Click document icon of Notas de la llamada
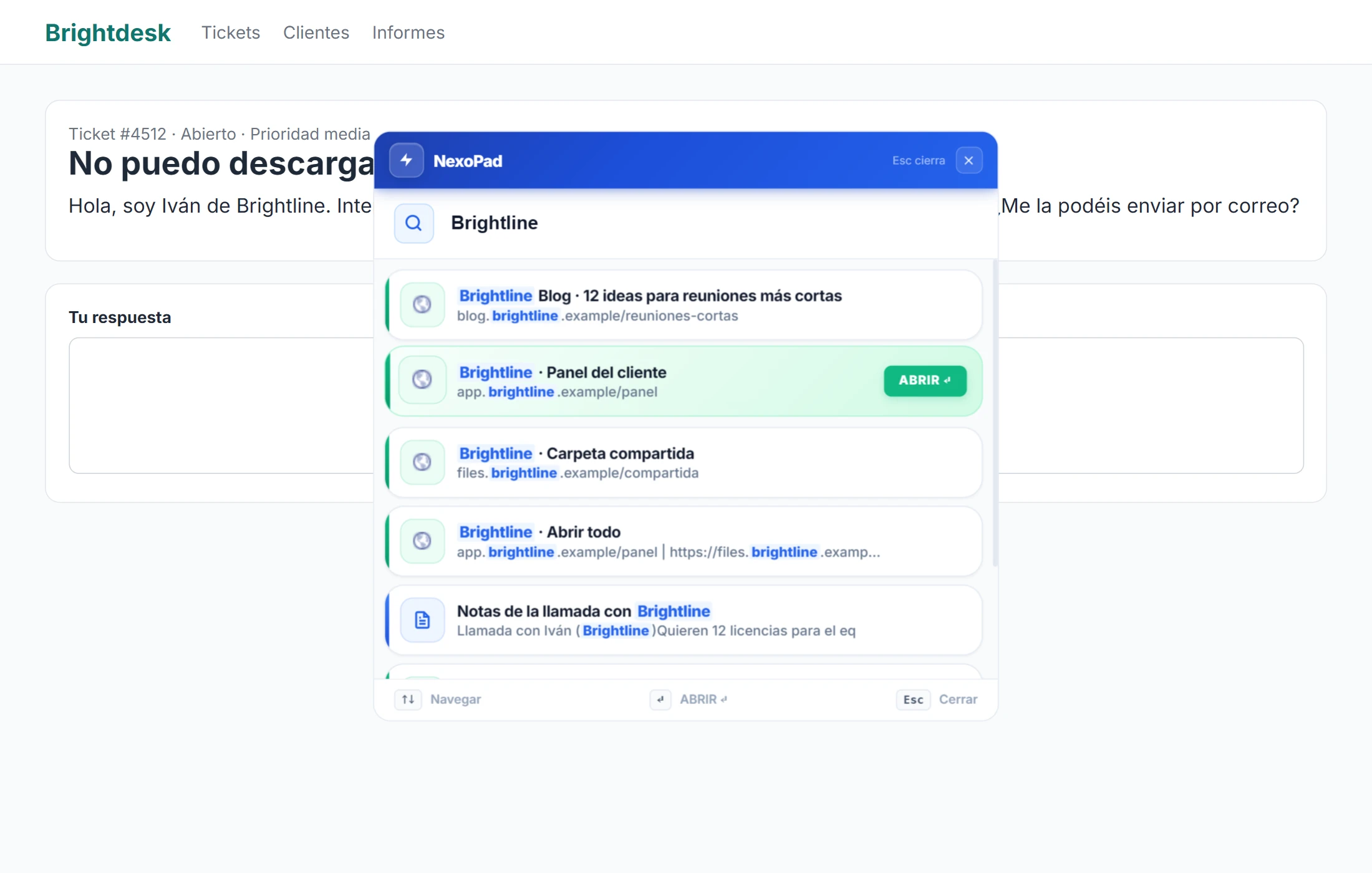The width and height of the screenshot is (1372, 873). [422, 620]
